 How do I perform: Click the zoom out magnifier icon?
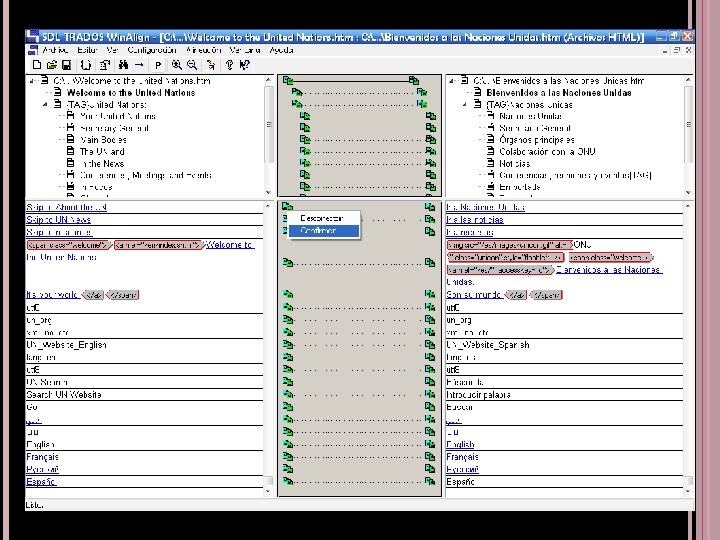tap(192, 65)
